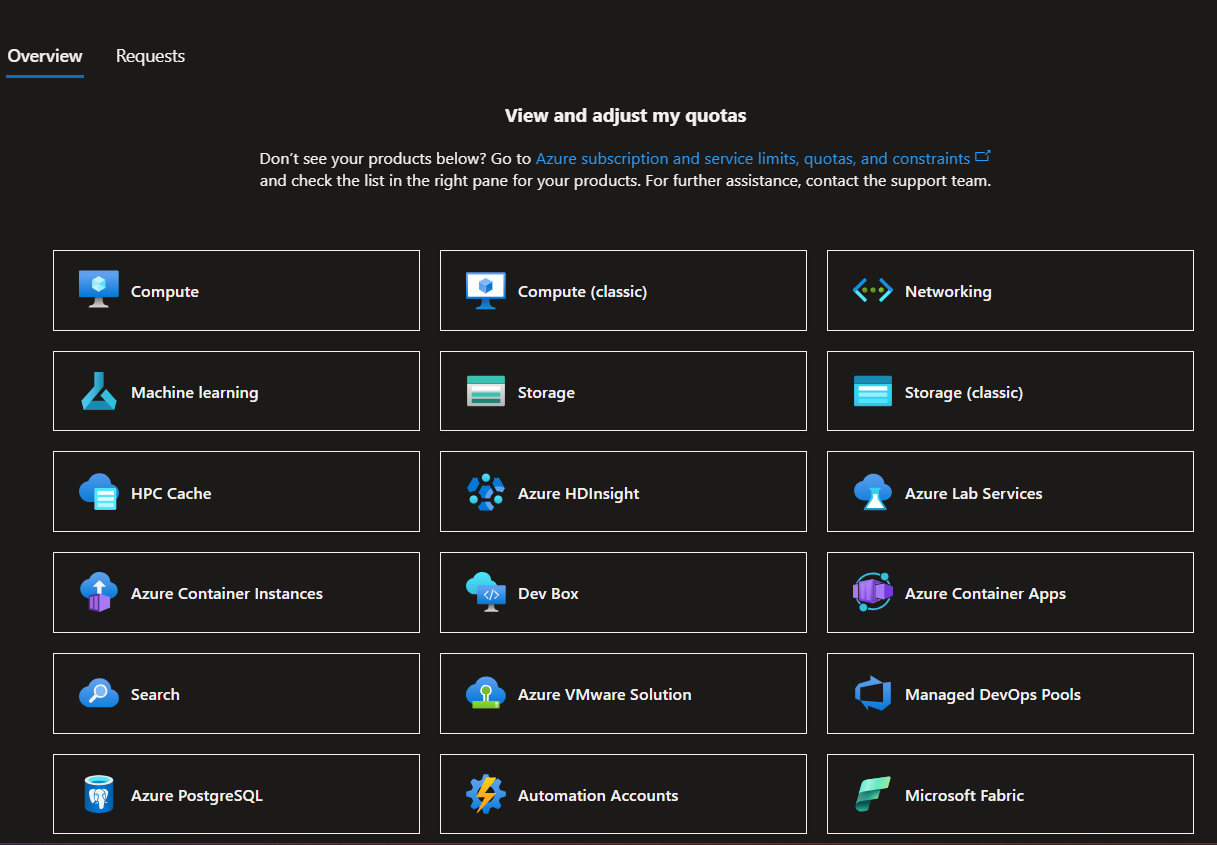Open the Azure PostgreSQL quota tile
The image size is (1217, 845).
[x=236, y=794]
